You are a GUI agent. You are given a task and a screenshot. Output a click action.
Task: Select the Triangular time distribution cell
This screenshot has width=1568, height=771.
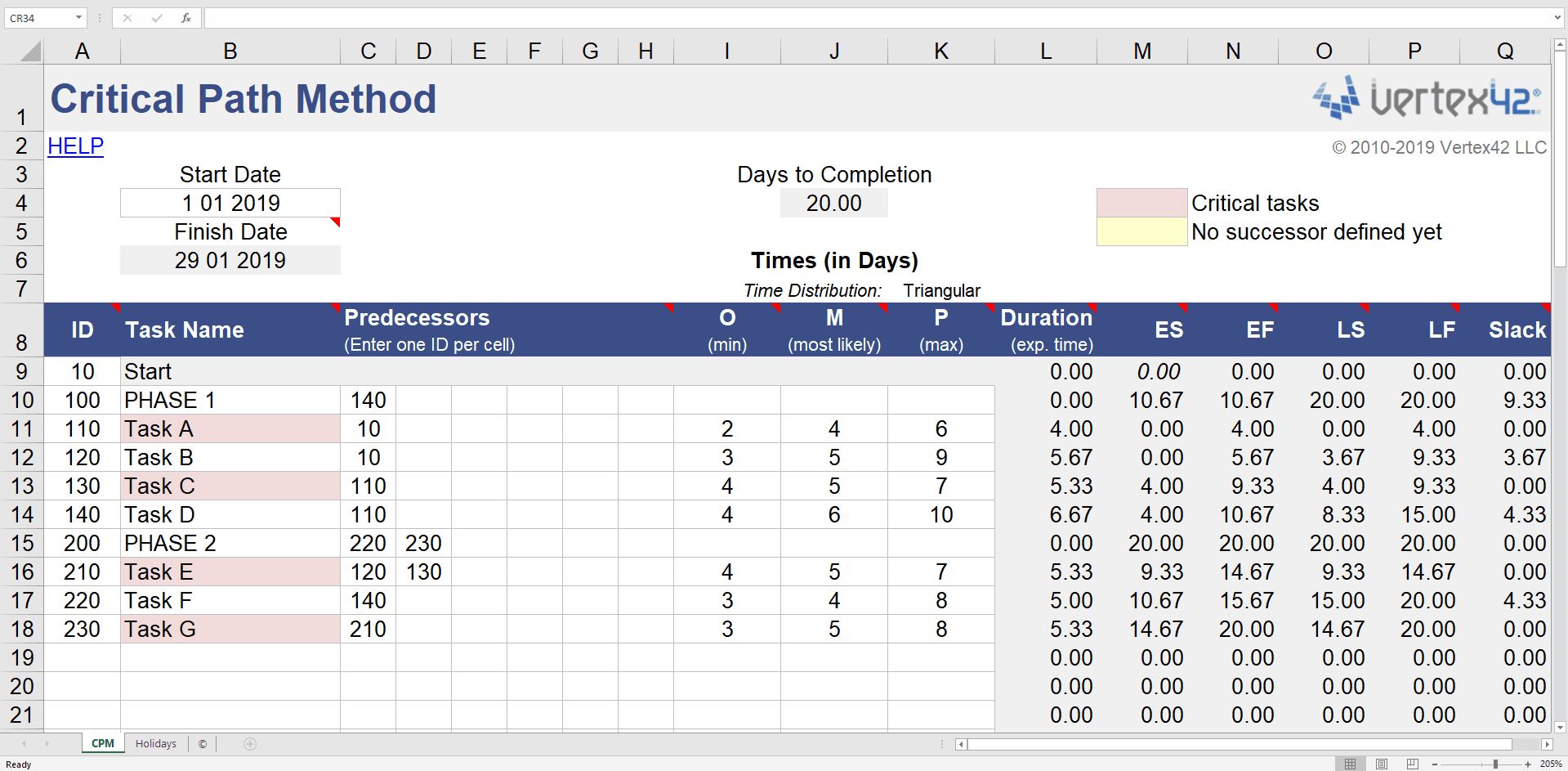pos(941,290)
